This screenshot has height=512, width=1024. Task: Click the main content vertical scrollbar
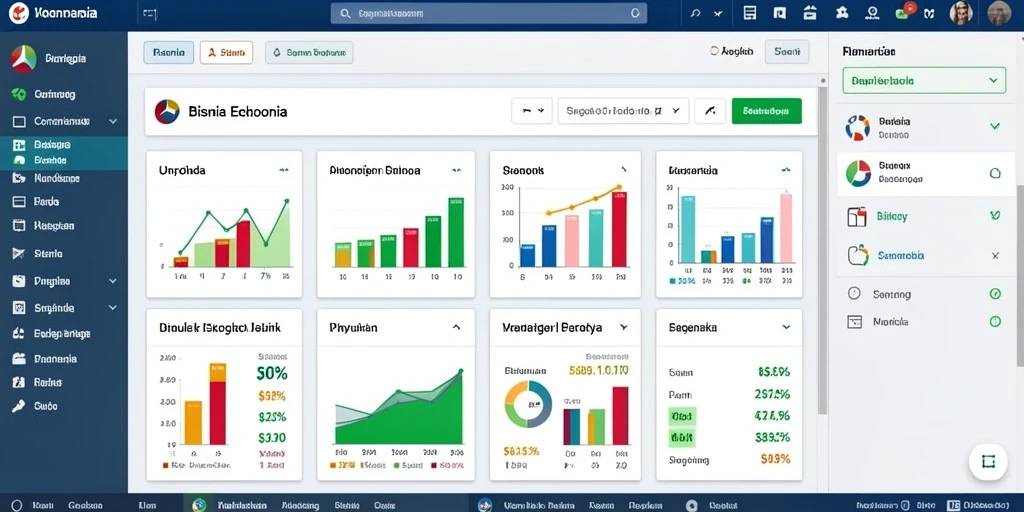[x=822, y=251]
